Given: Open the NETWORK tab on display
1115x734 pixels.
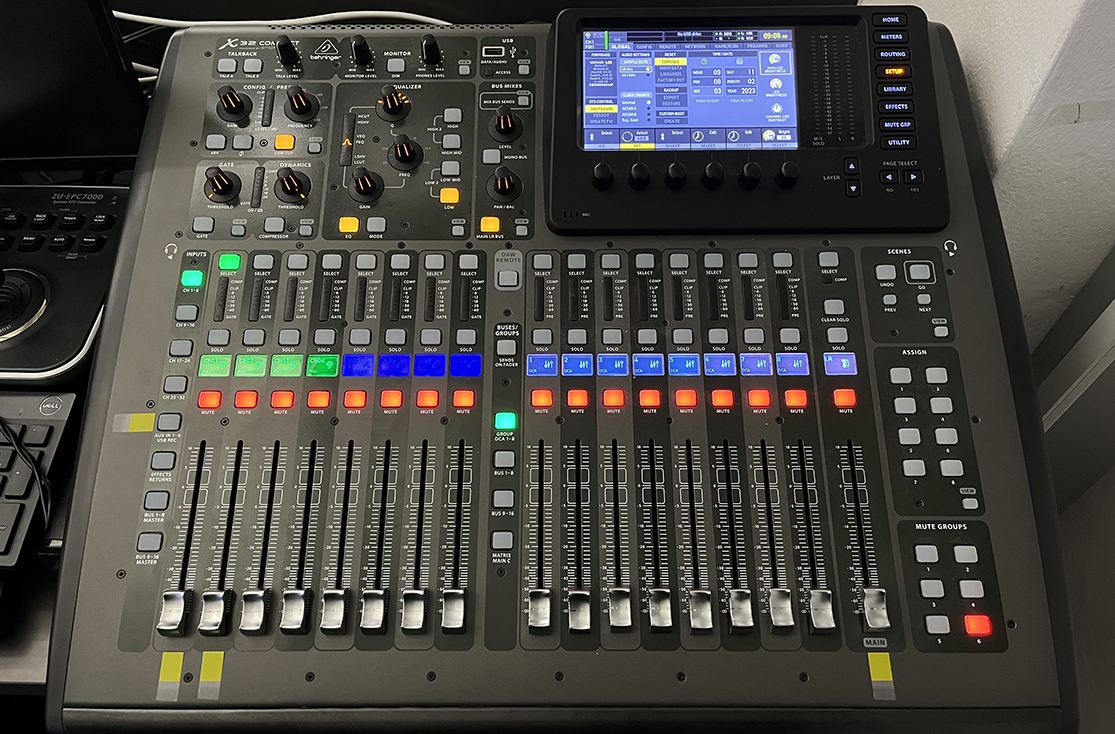Looking at the screenshot, I should [695, 46].
